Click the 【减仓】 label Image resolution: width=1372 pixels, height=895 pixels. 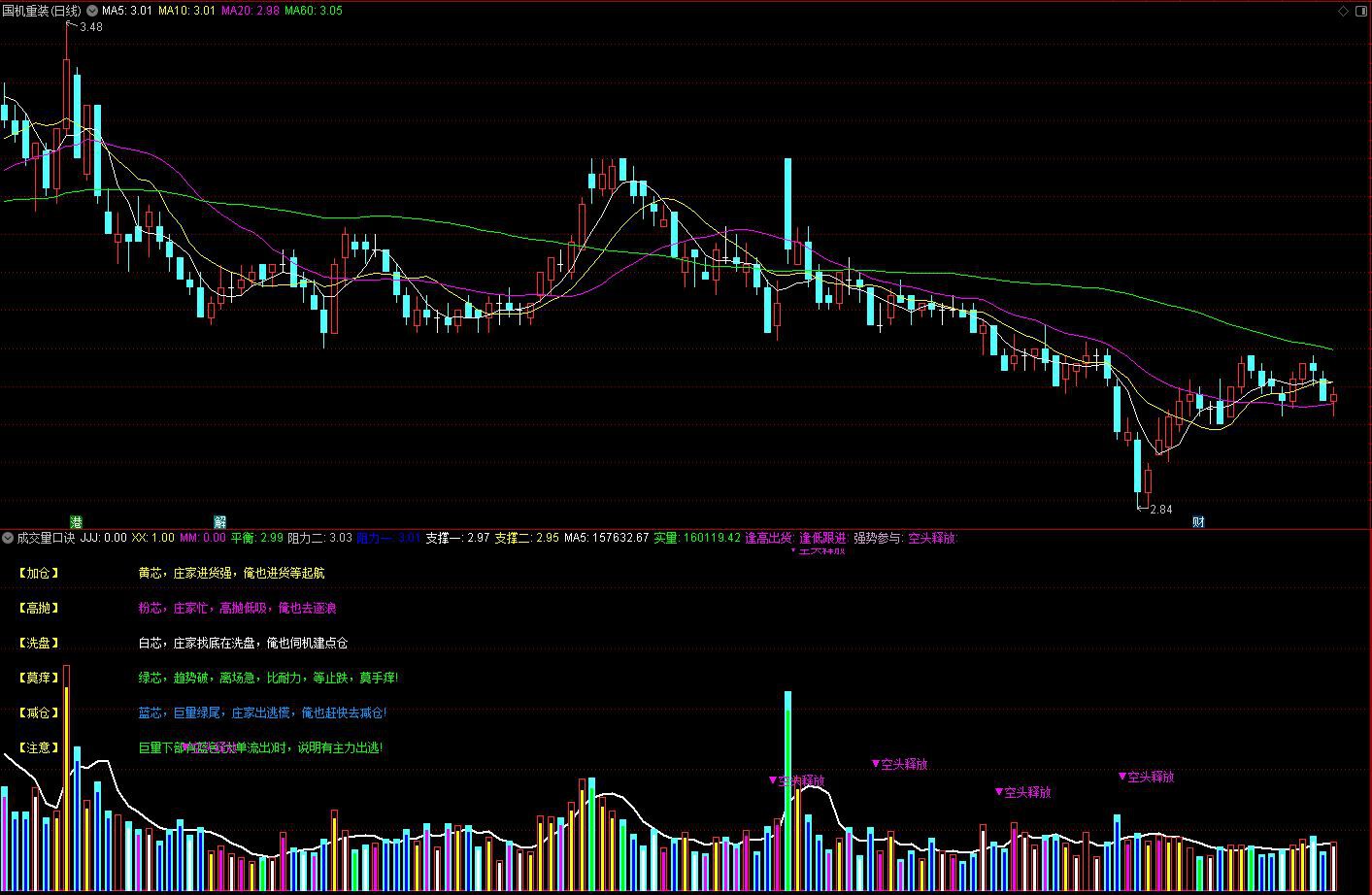pos(38,713)
